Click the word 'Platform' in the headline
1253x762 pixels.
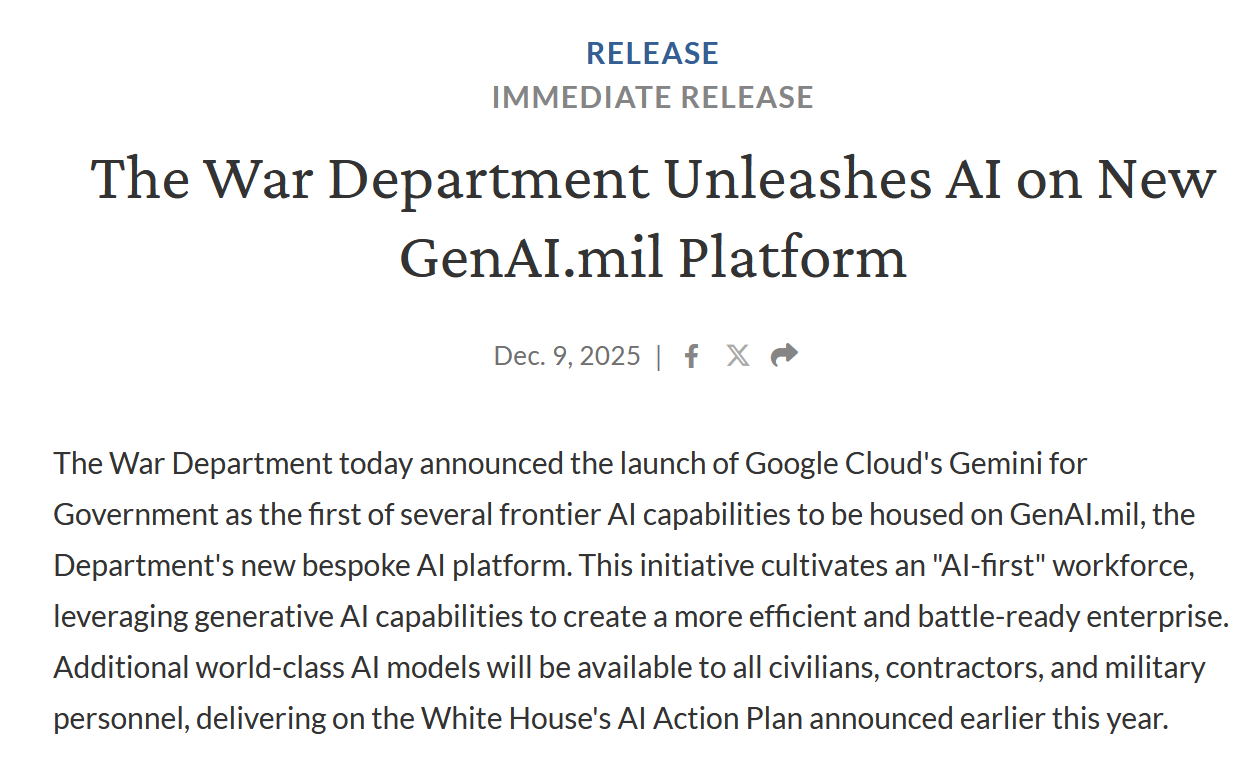792,257
